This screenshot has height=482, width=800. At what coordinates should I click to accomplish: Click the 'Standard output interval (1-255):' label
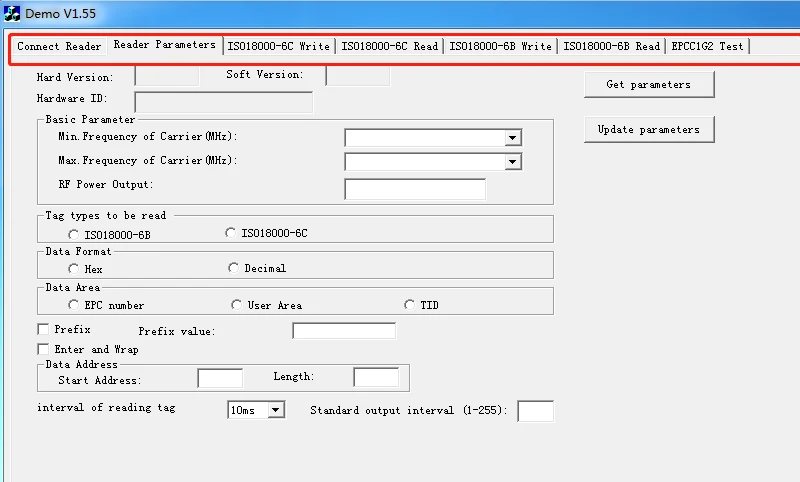point(409,410)
